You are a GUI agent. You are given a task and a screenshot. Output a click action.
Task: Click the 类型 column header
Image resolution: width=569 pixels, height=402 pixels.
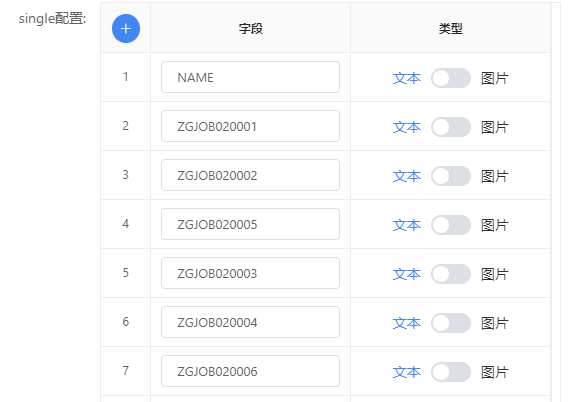click(451, 28)
